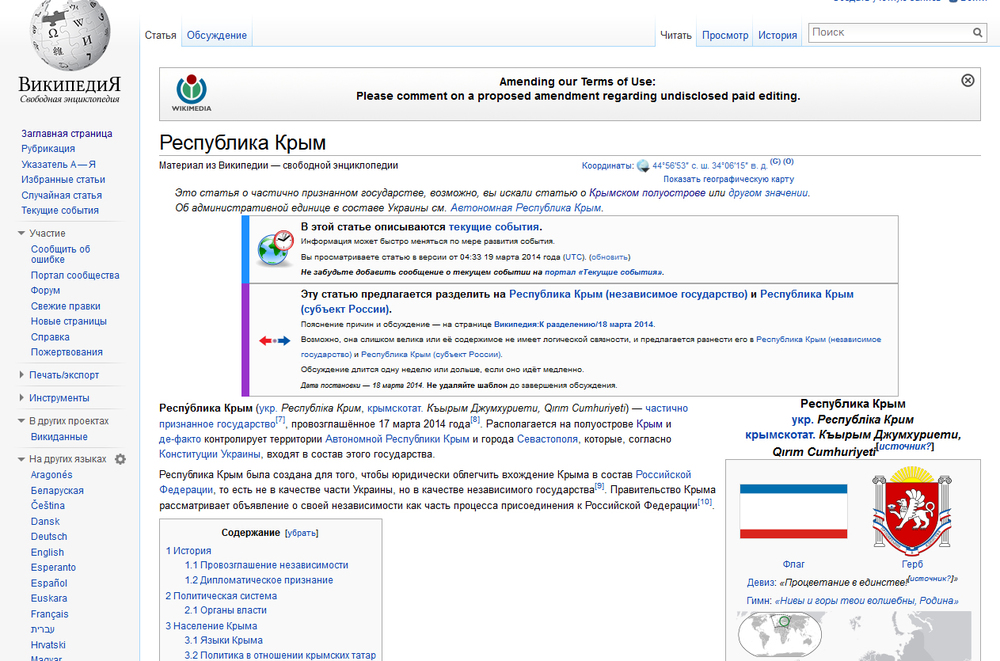Collapse the На других языках section

tap(62, 459)
